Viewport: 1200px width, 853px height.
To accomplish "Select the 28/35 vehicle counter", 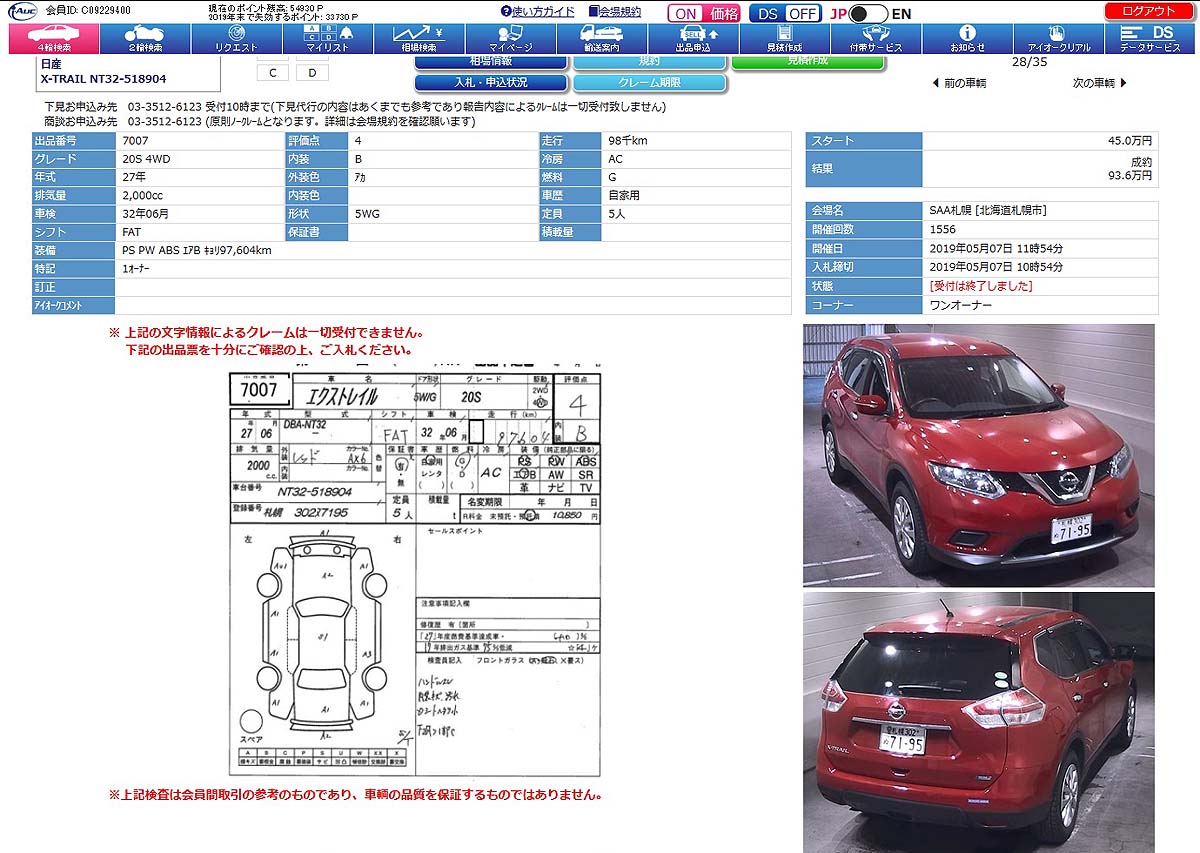I will click(x=1030, y=62).
